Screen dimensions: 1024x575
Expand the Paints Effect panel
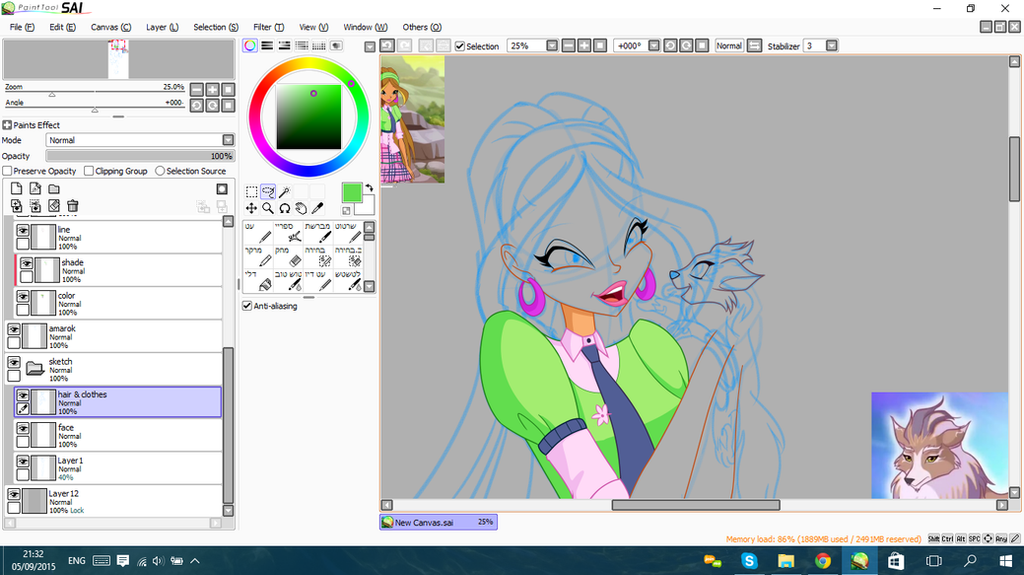7,125
